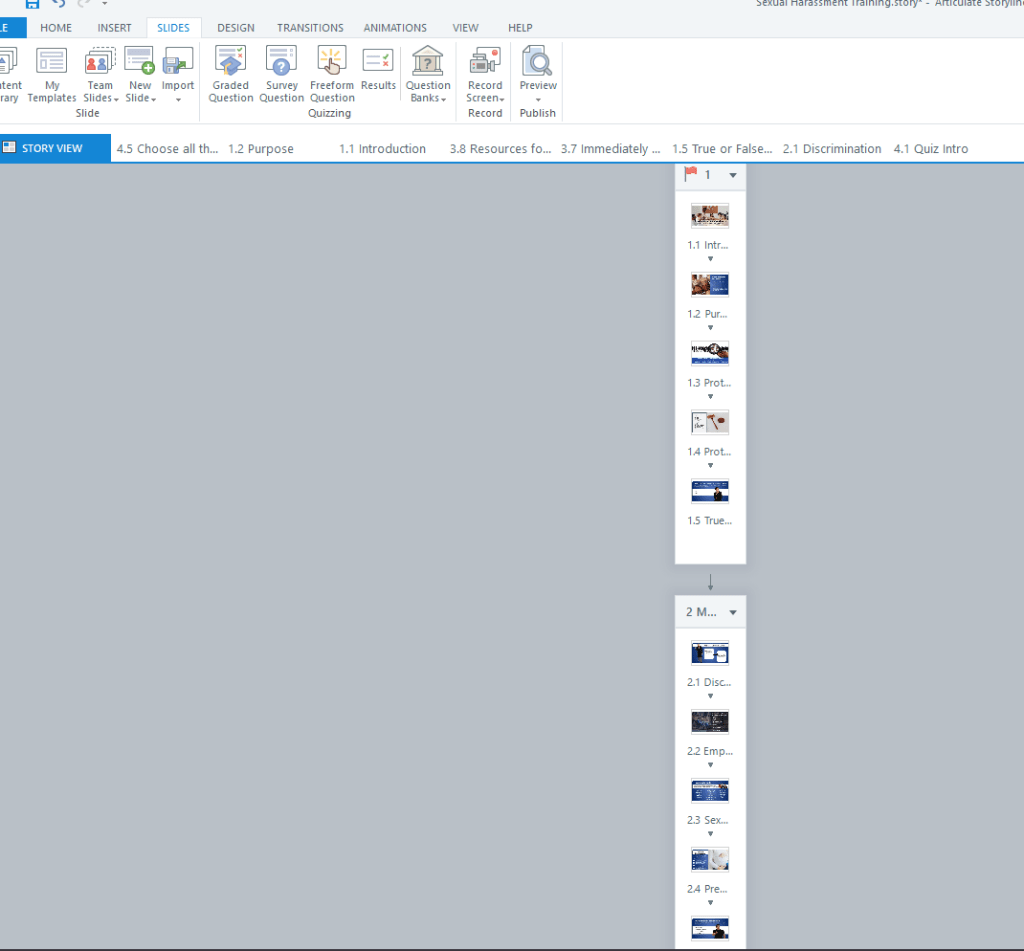
Task: Expand scene 2 dropdown arrow
Action: (x=733, y=612)
